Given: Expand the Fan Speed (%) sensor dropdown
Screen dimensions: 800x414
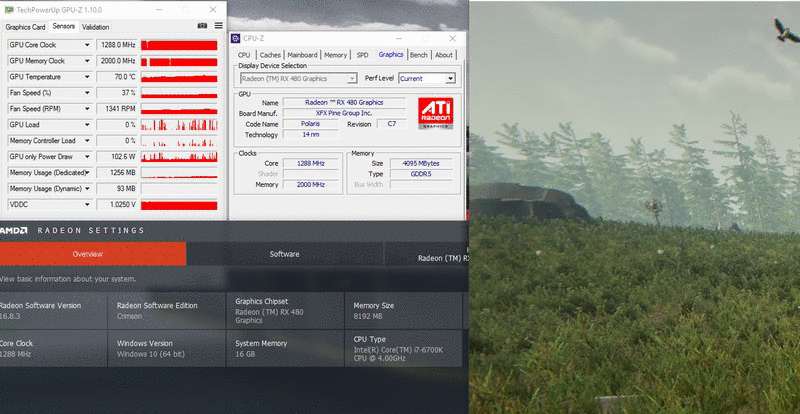Looking at the screenshot, I should click(87, 93).
